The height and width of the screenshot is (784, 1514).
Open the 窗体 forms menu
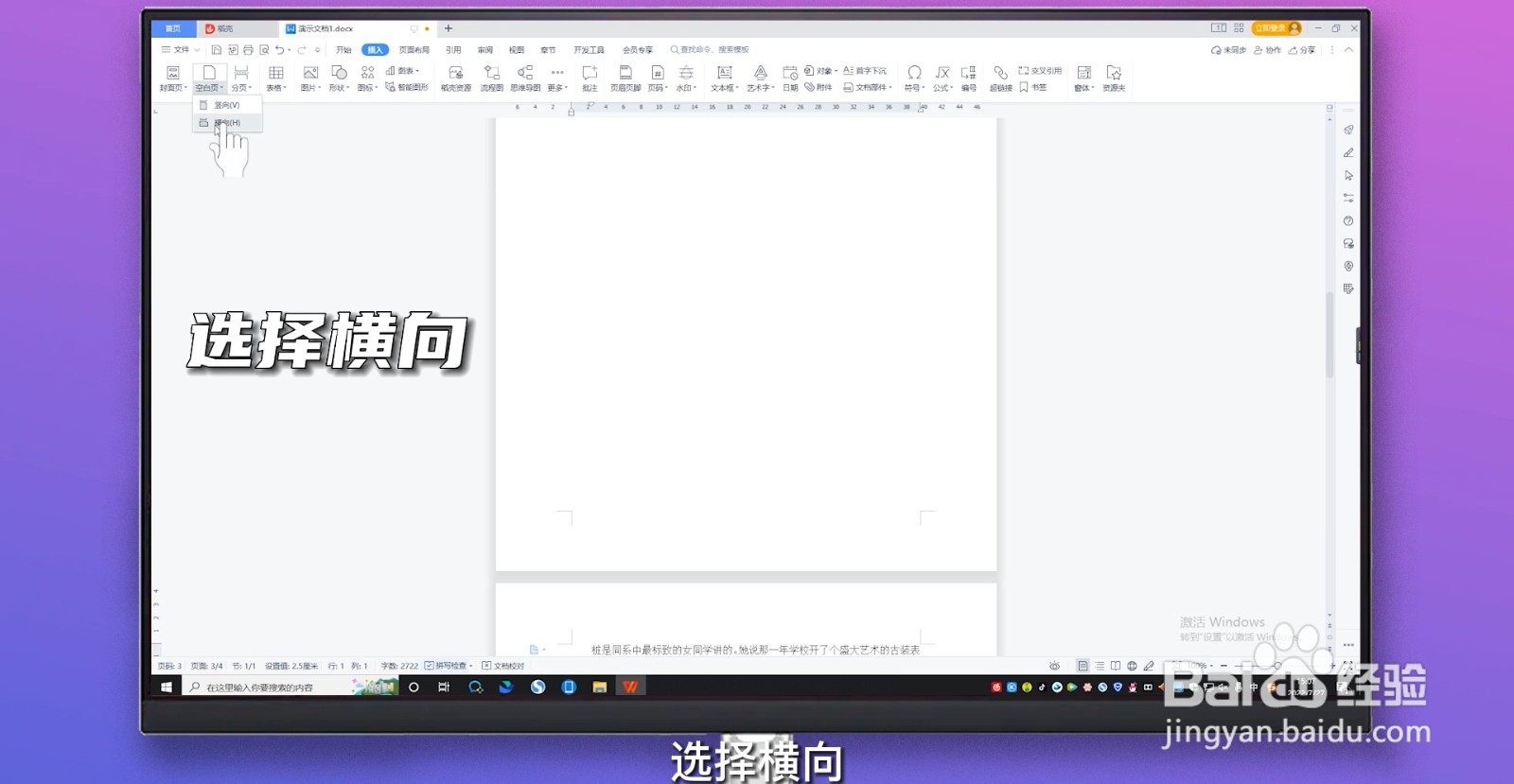pos(1084,78)
